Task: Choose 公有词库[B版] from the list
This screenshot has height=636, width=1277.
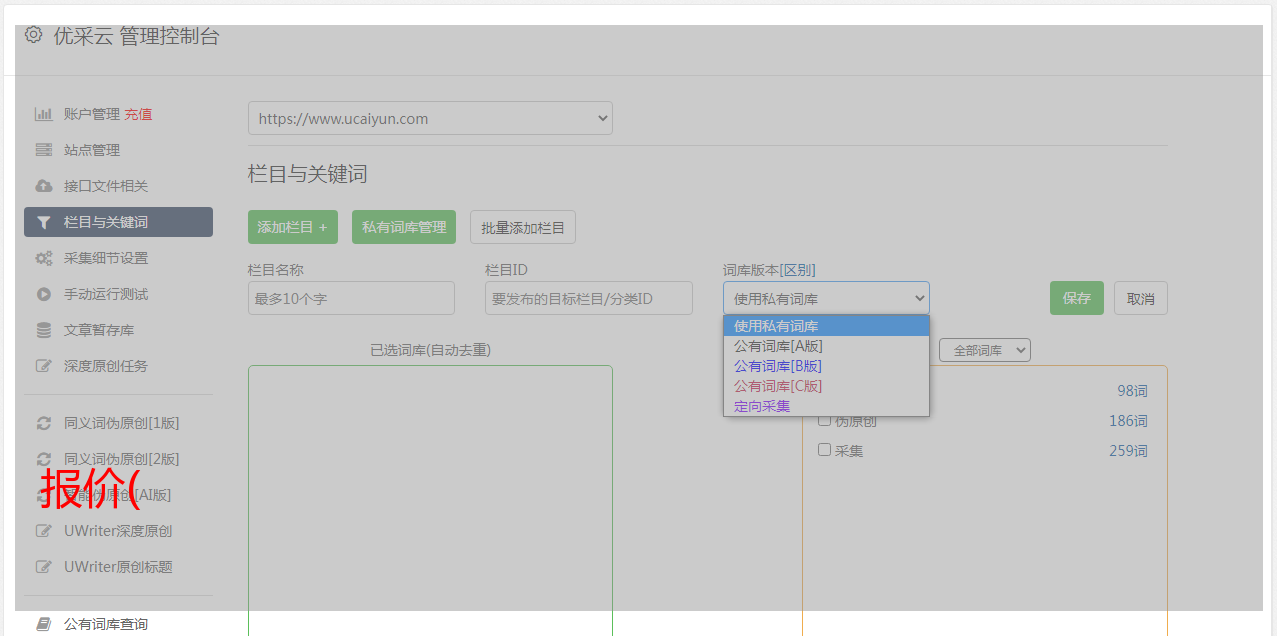Action: [x=778, y=366]
